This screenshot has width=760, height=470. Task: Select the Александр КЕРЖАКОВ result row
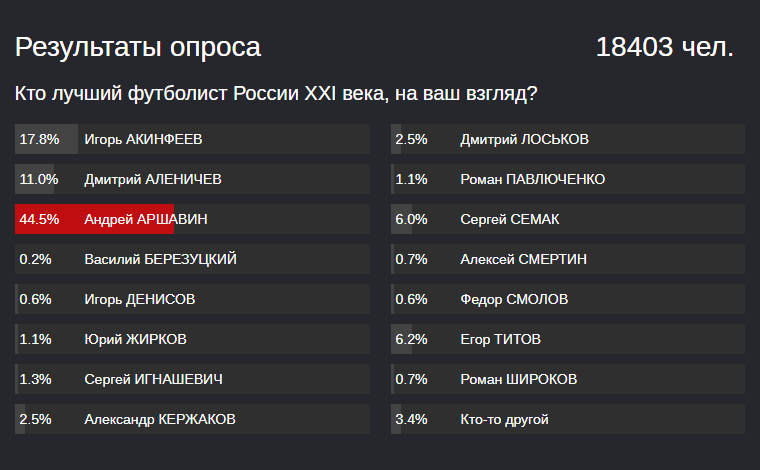click(192, 419)
